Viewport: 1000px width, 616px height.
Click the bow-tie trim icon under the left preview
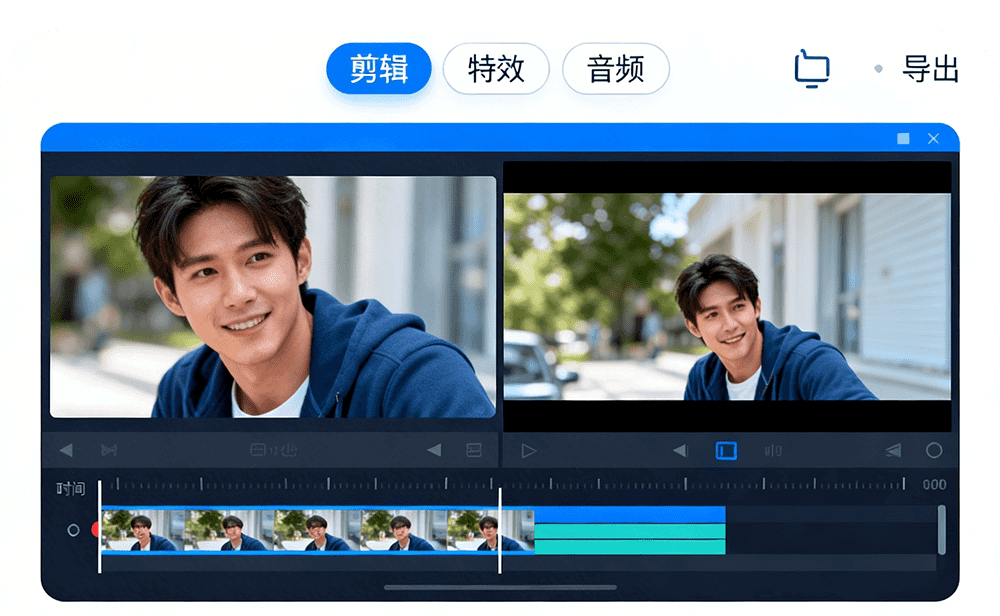coord(109,451)
